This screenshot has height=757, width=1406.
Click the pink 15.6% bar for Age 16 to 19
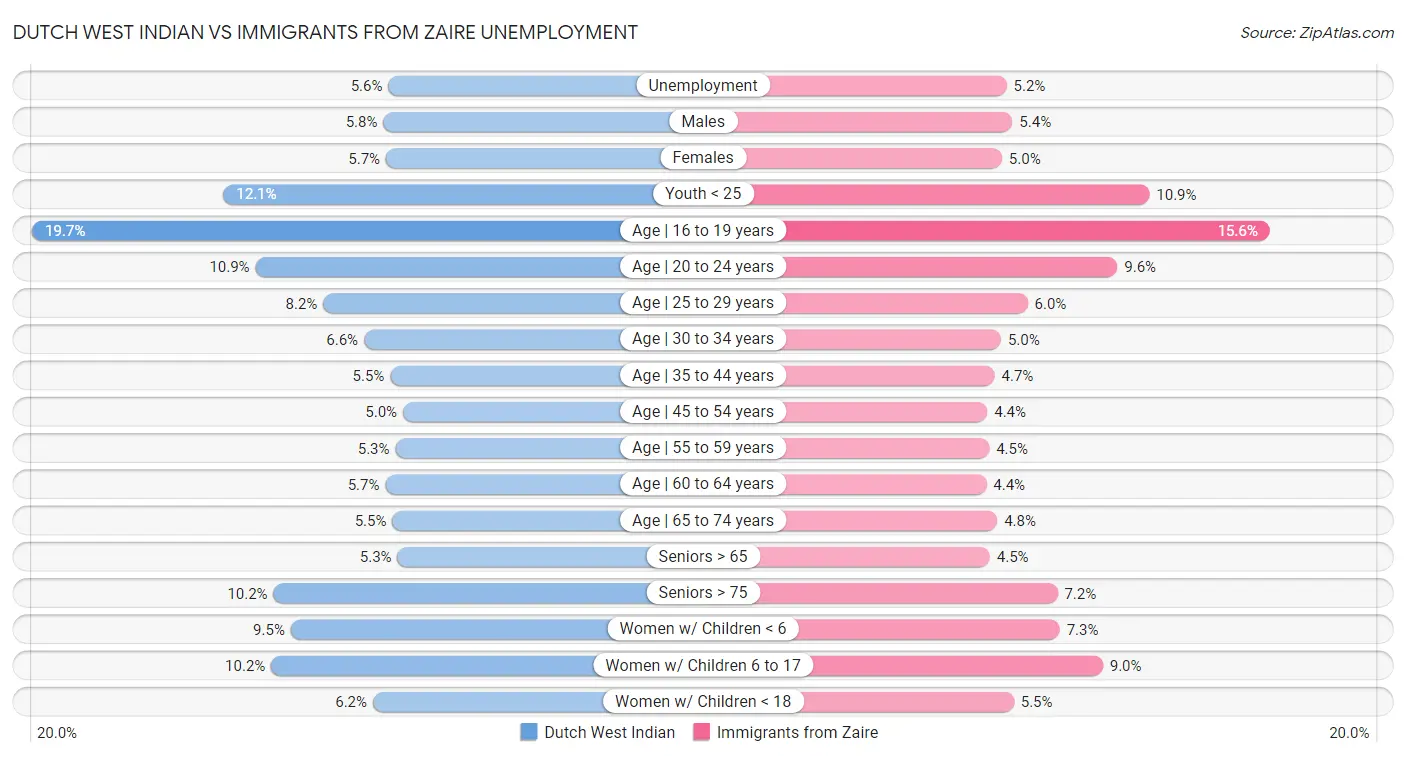1020,230
